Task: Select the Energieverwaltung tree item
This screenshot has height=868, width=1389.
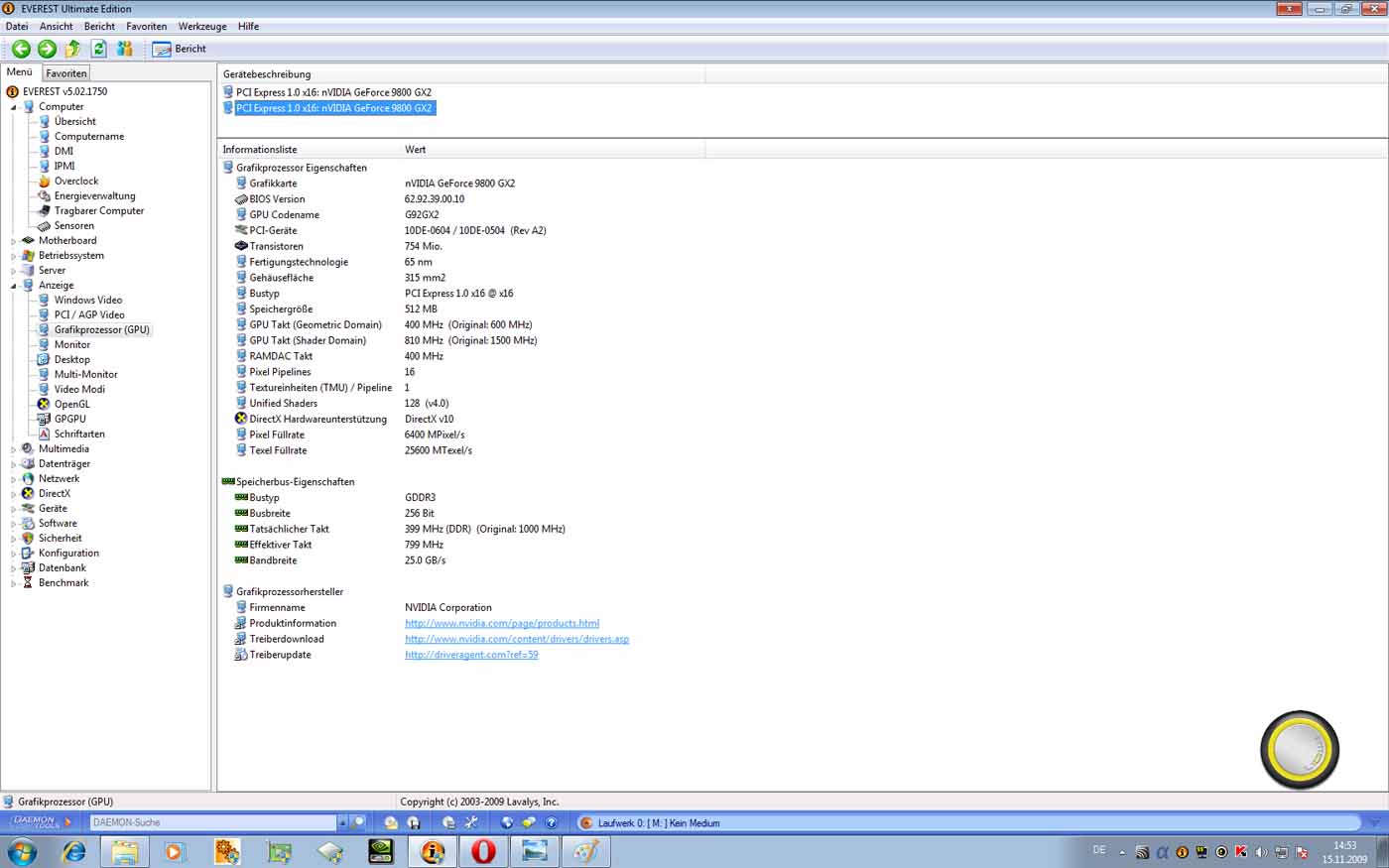Action: [94, 196]
